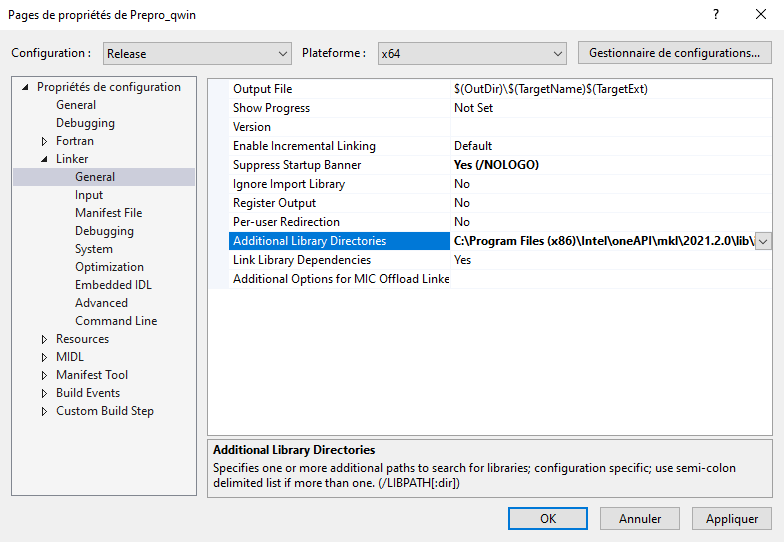Click the Appliquer button
This screenshot has height=542, width=784.
click(x=731, y=519)
